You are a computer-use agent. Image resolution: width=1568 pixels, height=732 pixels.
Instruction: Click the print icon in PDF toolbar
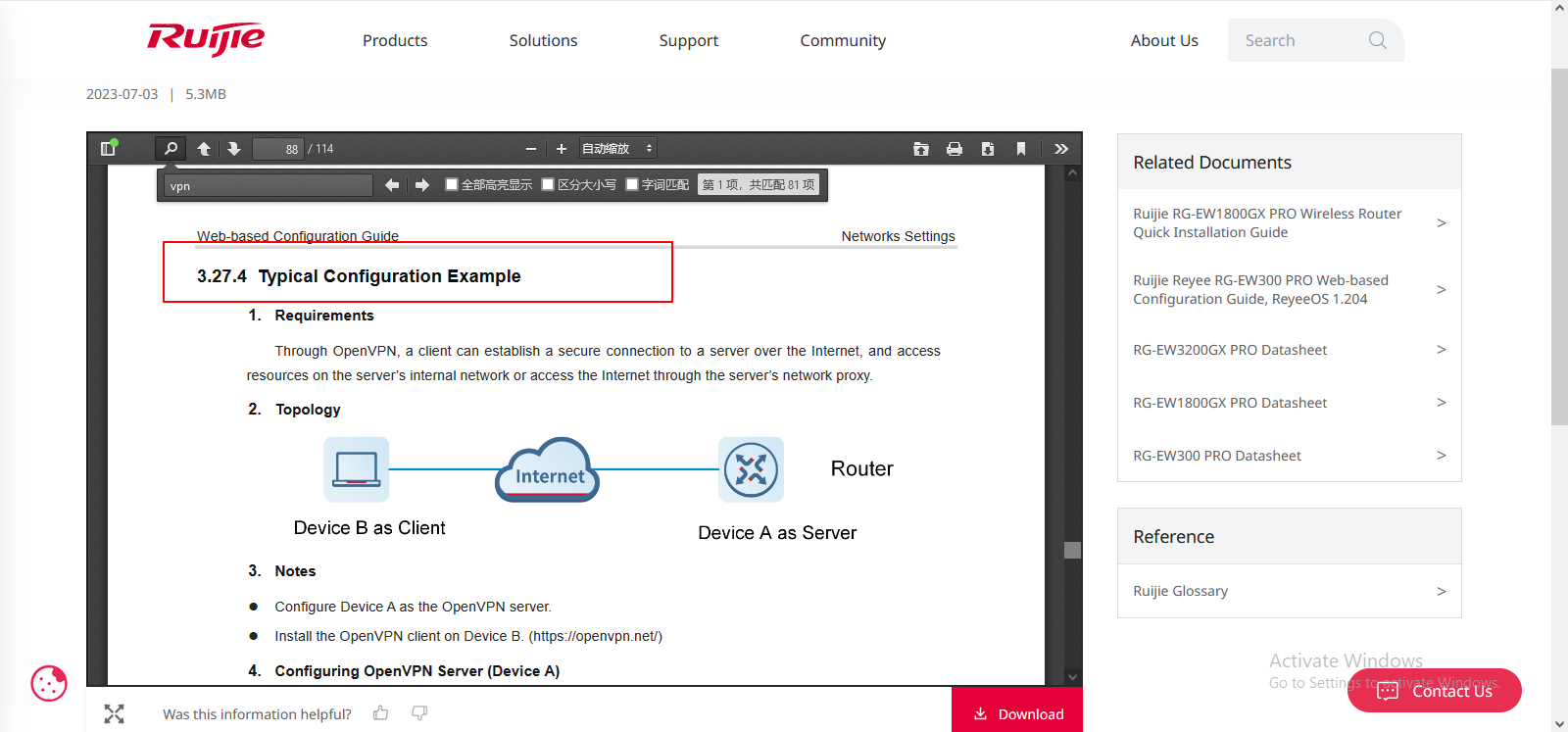[955, 149]
